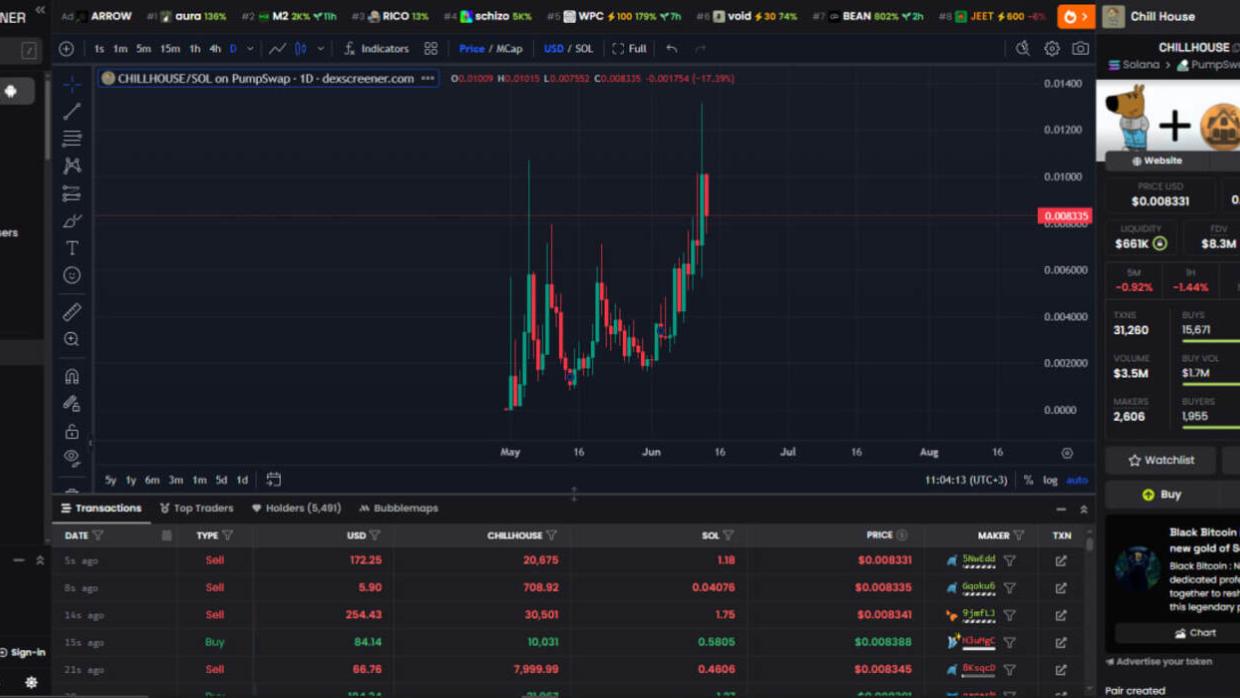Filter by CHILLHOUSE amount column
This screenshot has height=698, width=1240.
(551, 536)
